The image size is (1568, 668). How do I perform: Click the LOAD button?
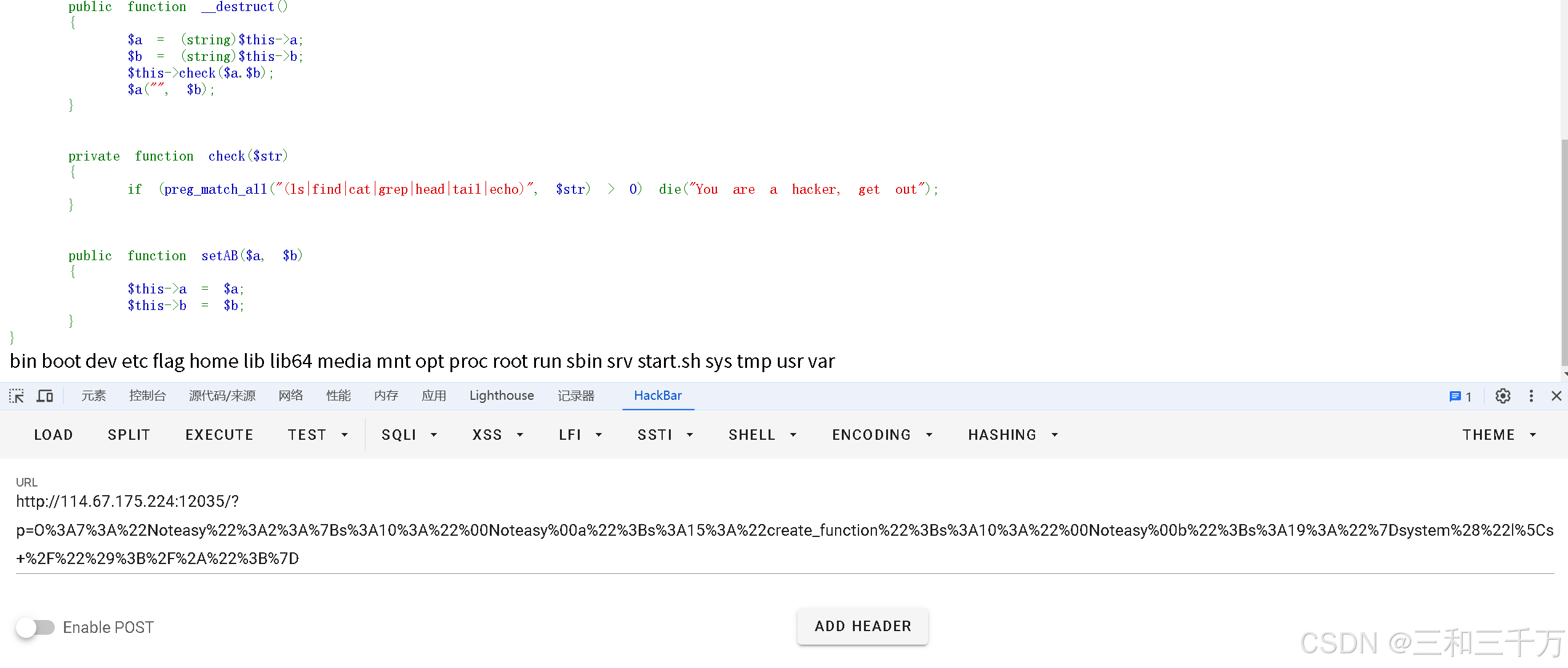tap(54, 435)
